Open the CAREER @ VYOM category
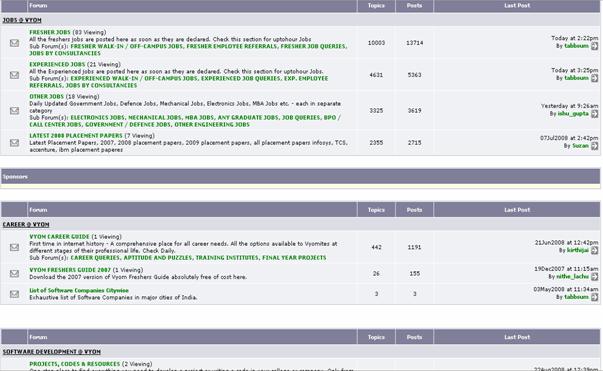This screenshot has height=371, width=603. pos(26,225)
